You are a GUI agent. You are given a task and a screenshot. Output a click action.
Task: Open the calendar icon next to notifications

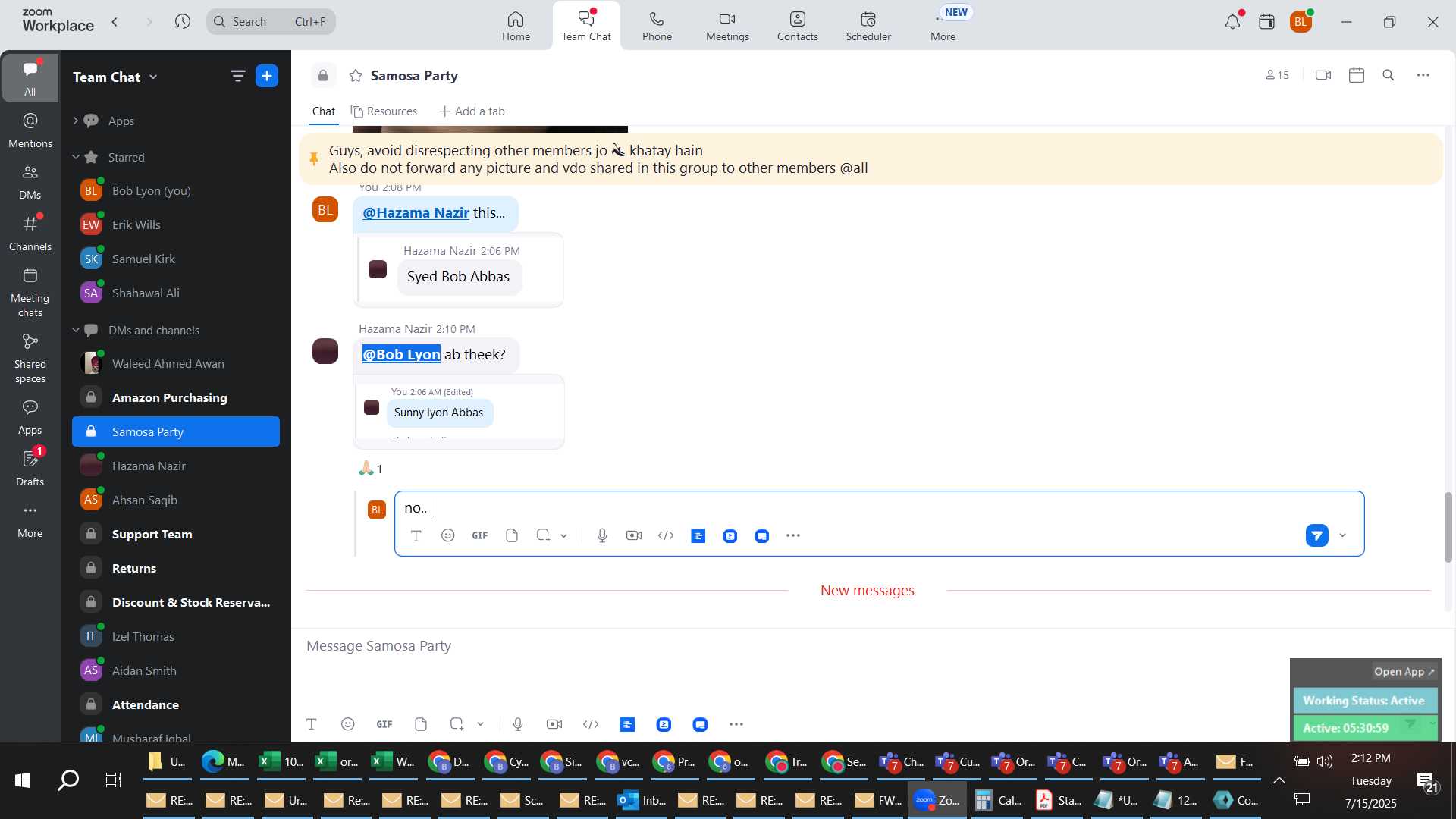tap(1266, 22)
